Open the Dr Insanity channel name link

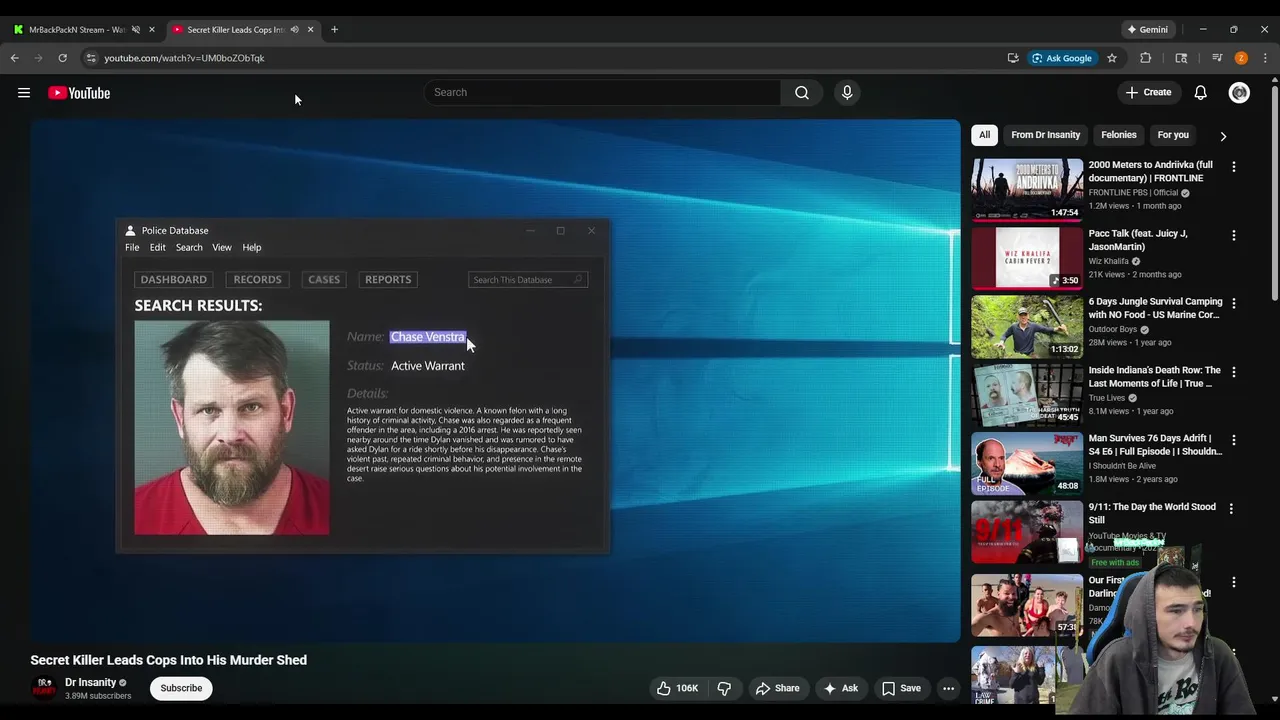point(90,682)
